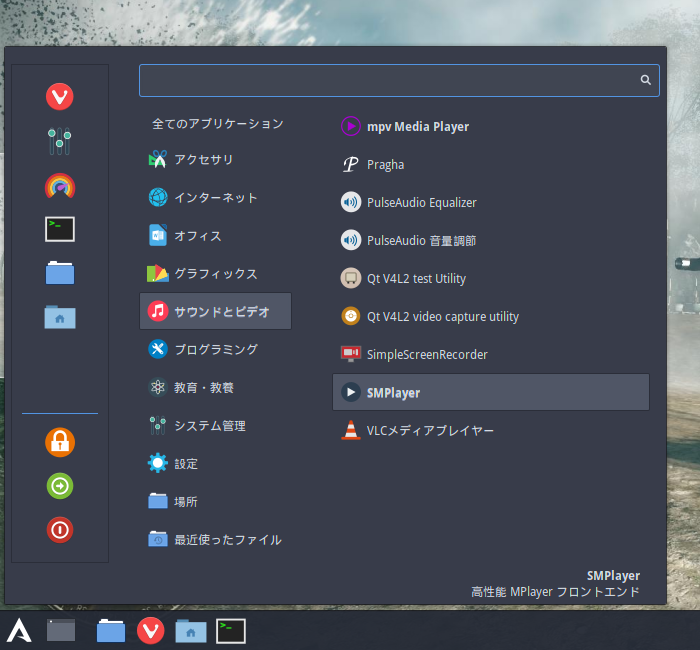Launch SMPlayer from the app list
Viewport: 700px width, 650px height.
491,392
